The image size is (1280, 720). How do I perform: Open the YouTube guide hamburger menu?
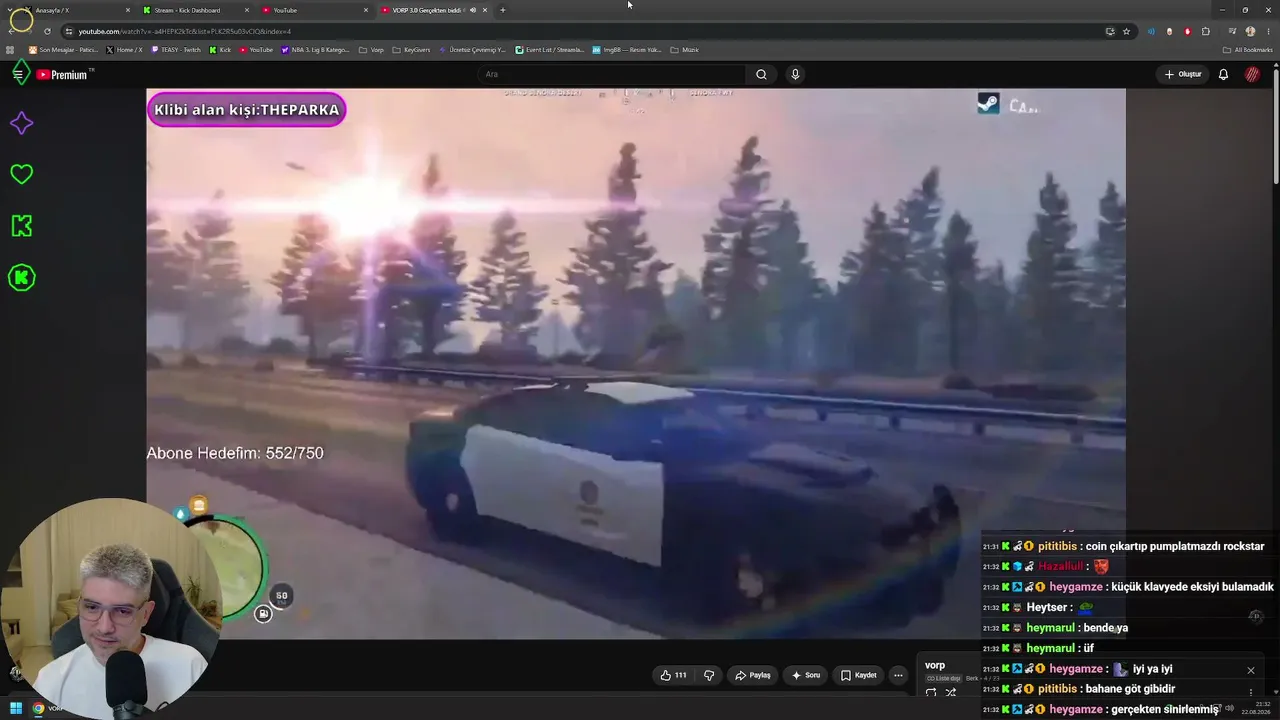(x=17, y=74)
